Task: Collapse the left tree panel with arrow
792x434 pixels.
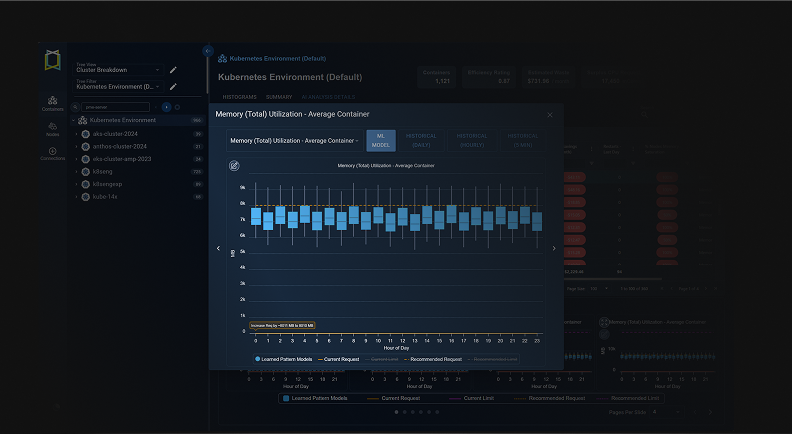Action: pos(207,50)
